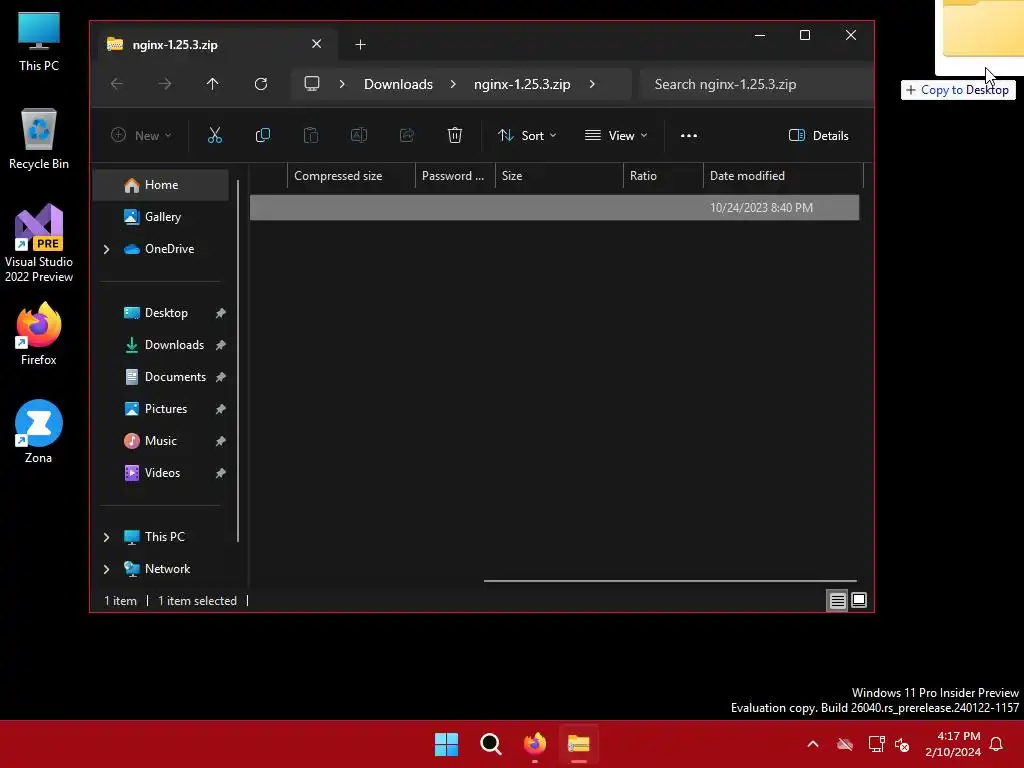This screenshot has height=768, width=1024.
Task: Sort by Date modified column
Action: click(783, 176)
